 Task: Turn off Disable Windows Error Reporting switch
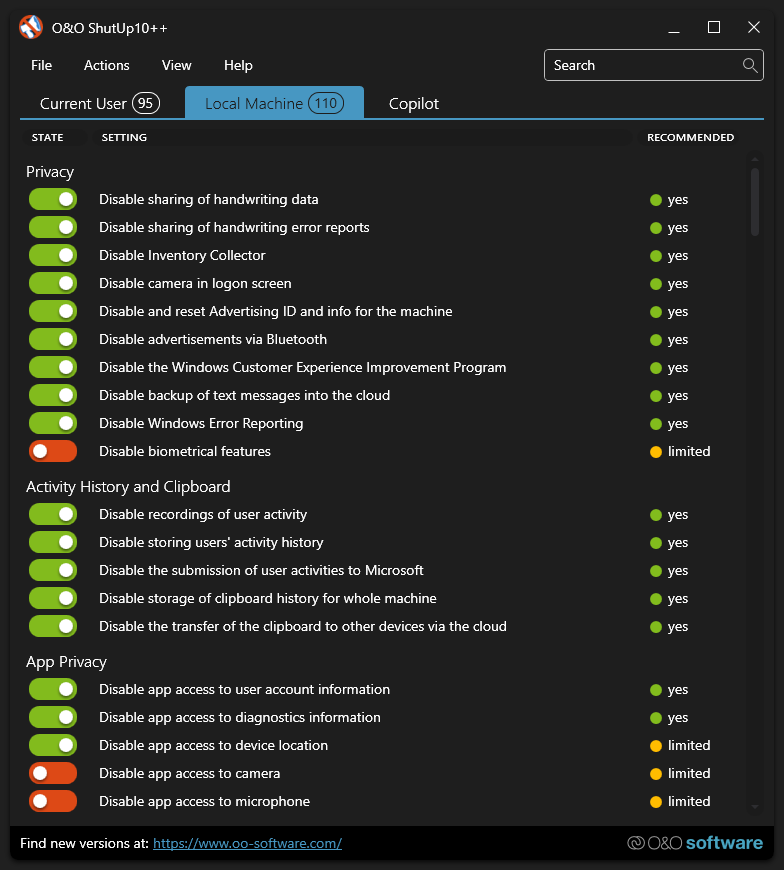click(53, 424)
